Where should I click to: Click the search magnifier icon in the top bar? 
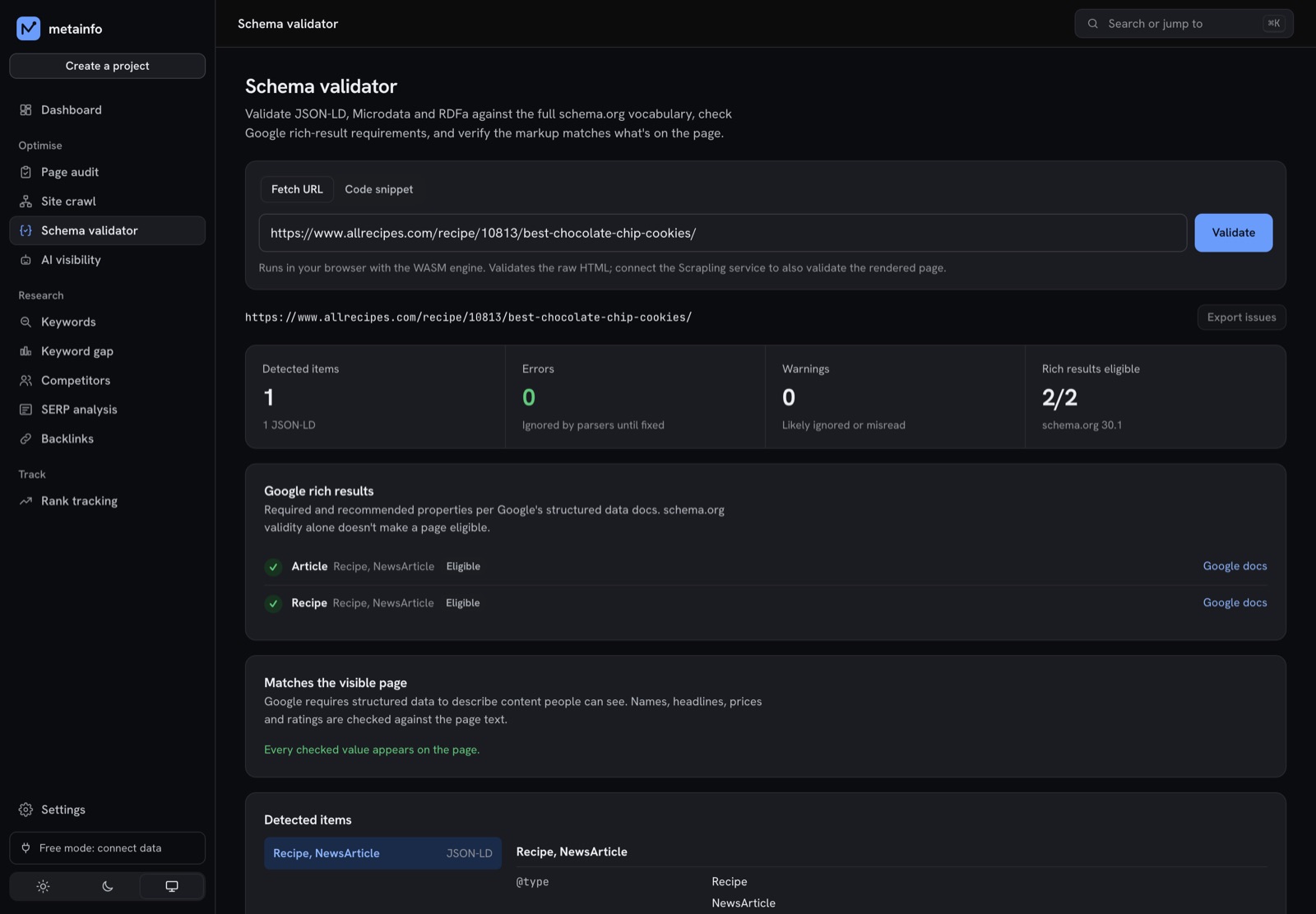point(1092,24)
